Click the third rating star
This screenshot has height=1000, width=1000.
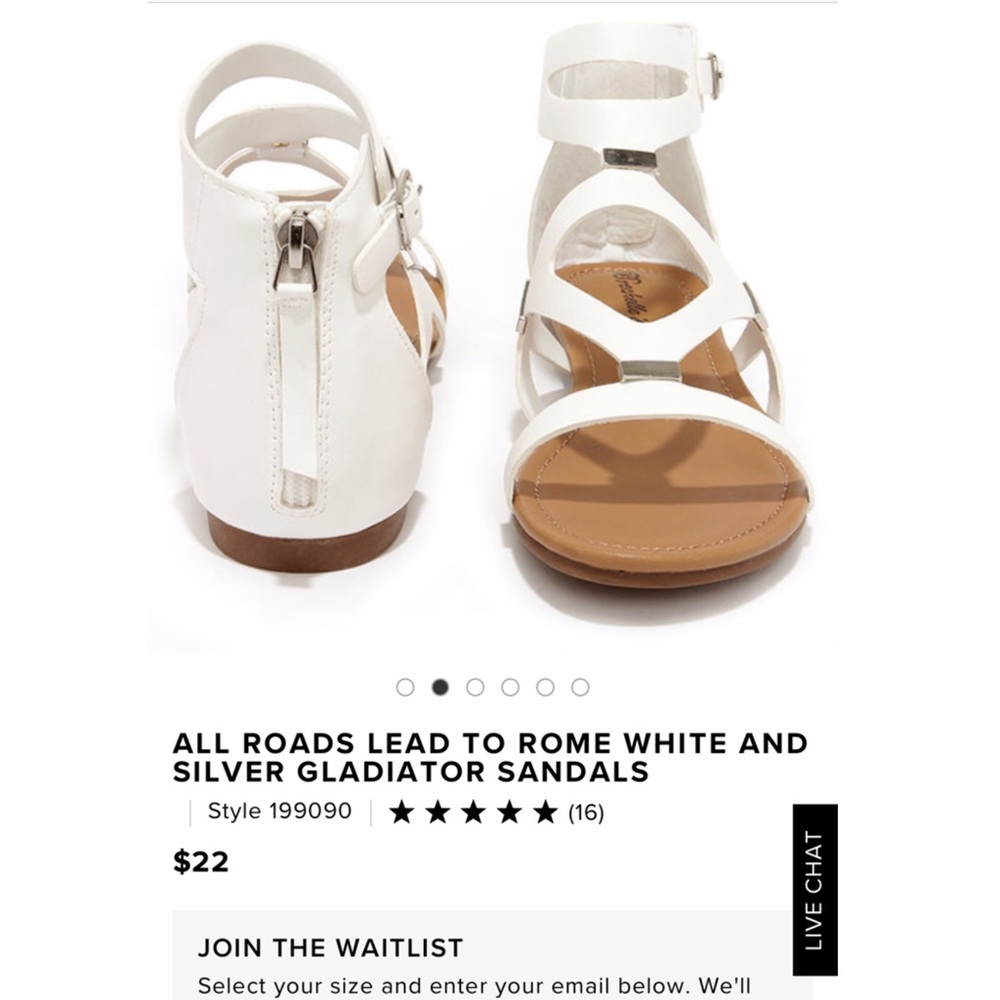click(x=474, y=812)
